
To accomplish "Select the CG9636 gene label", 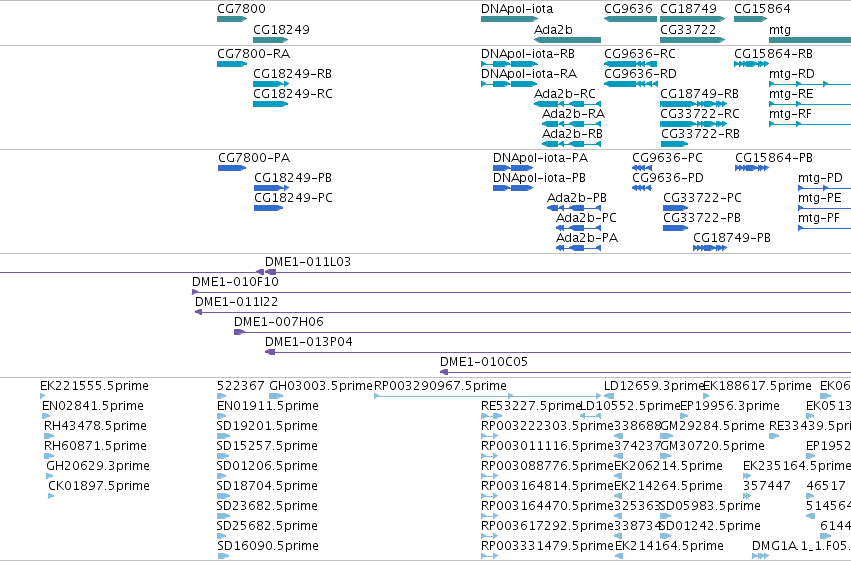I will tap(628, 9).
